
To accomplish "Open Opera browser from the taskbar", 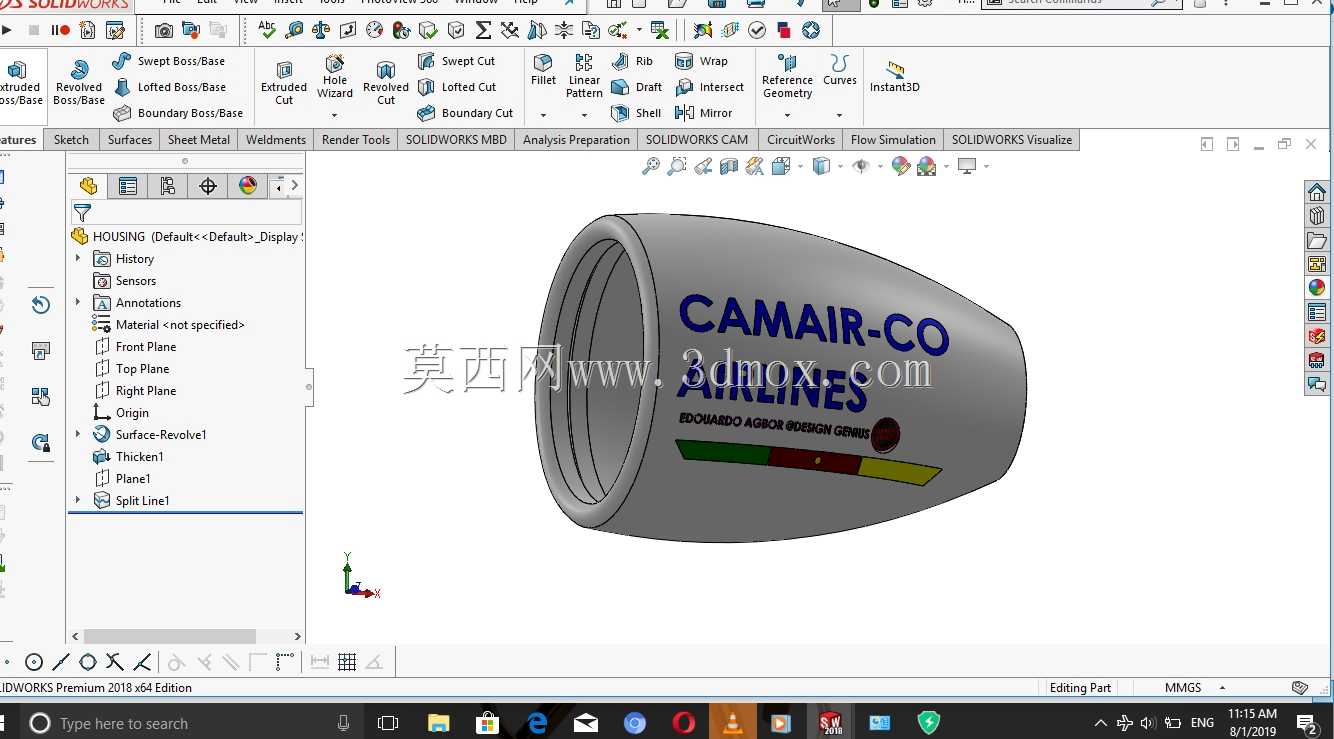I will [684, 723].
